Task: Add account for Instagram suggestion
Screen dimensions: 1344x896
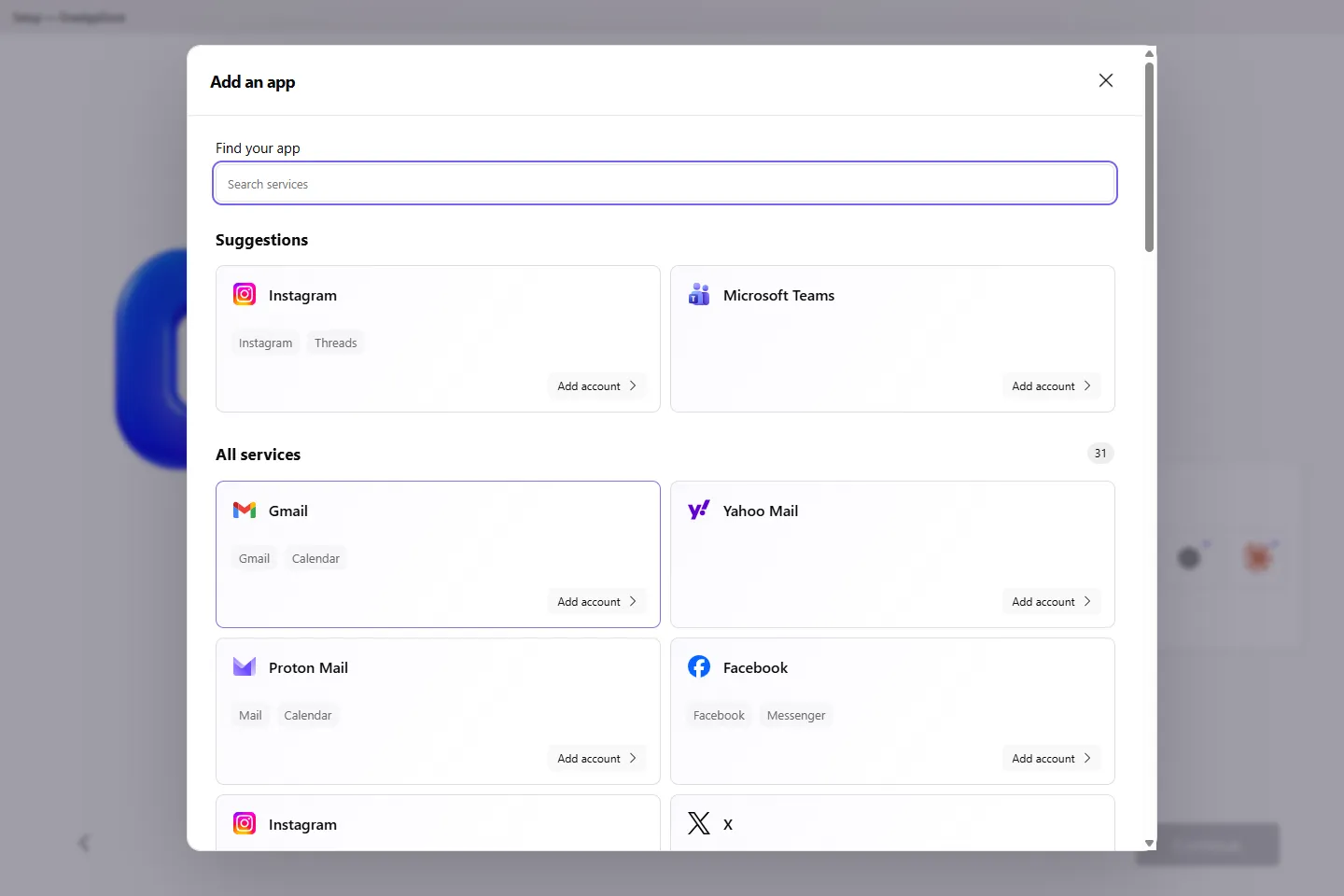Action: click(x=597, y=385)
